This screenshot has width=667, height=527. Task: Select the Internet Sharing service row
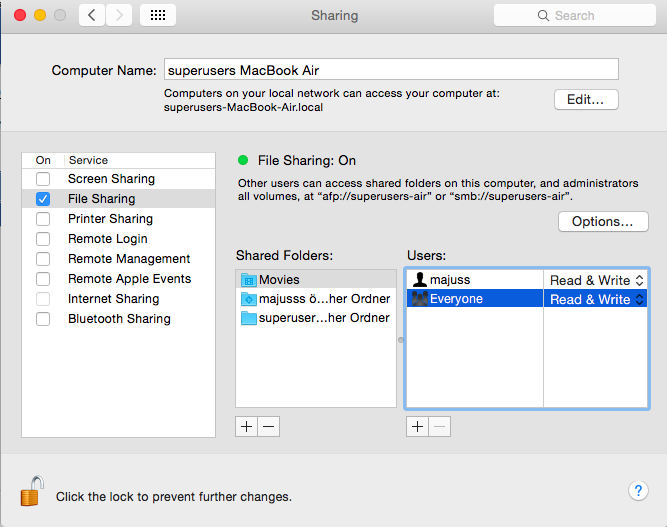tap(119, 299)
